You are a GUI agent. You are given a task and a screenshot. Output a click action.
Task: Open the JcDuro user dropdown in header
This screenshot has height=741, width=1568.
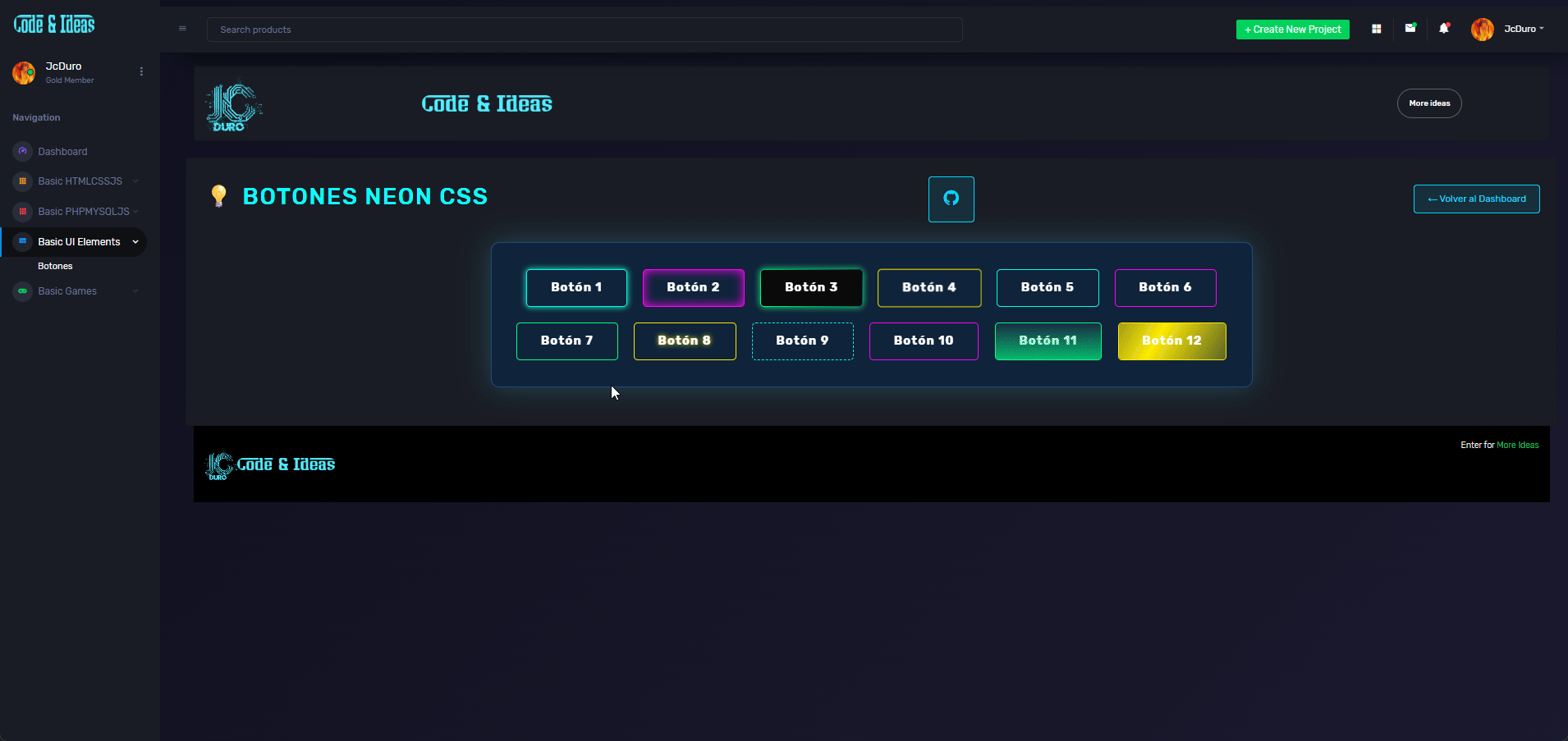pos(1507,29)
